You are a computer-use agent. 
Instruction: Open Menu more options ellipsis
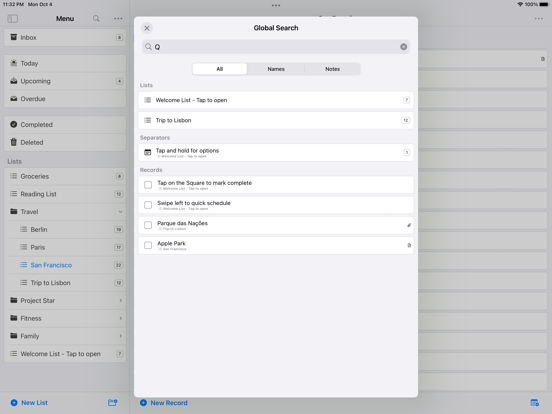pos(118,18)
